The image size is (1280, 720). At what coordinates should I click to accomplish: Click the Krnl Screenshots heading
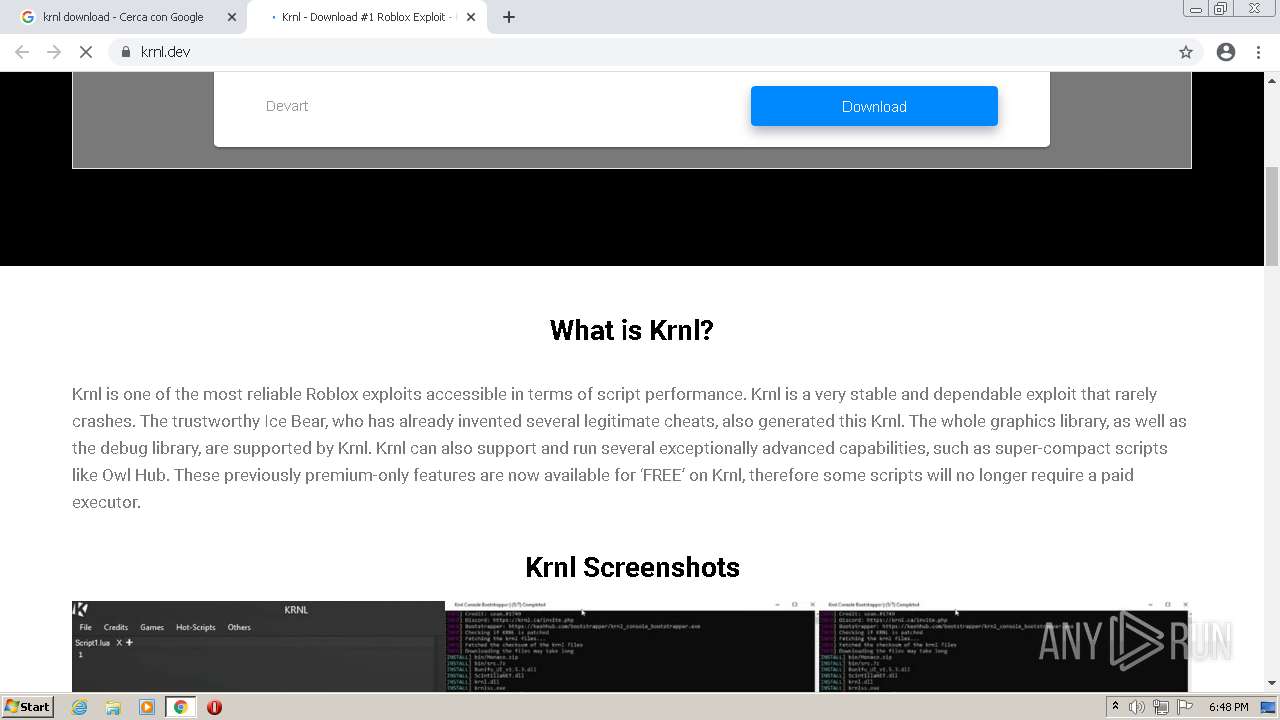coord(632,567)
